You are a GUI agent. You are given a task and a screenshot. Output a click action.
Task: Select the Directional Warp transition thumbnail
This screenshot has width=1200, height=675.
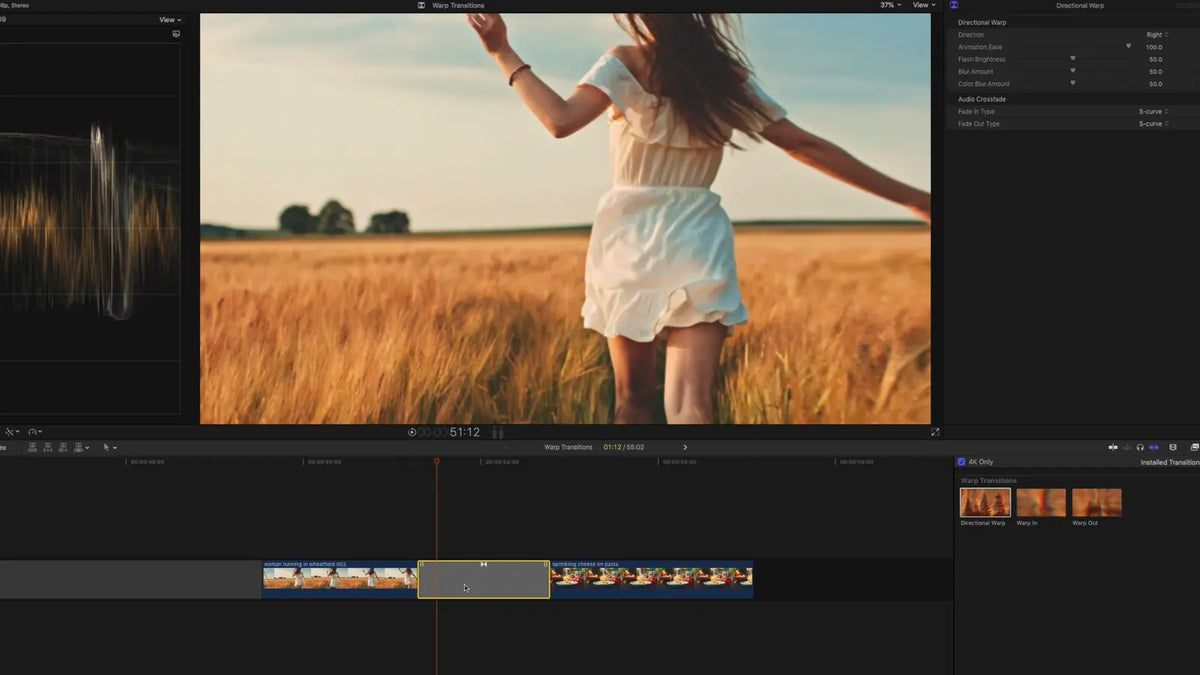coord(985,502)
